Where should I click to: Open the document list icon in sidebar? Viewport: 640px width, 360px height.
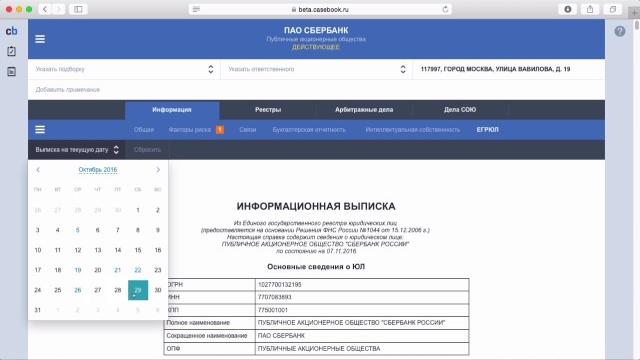click(11, 71)
